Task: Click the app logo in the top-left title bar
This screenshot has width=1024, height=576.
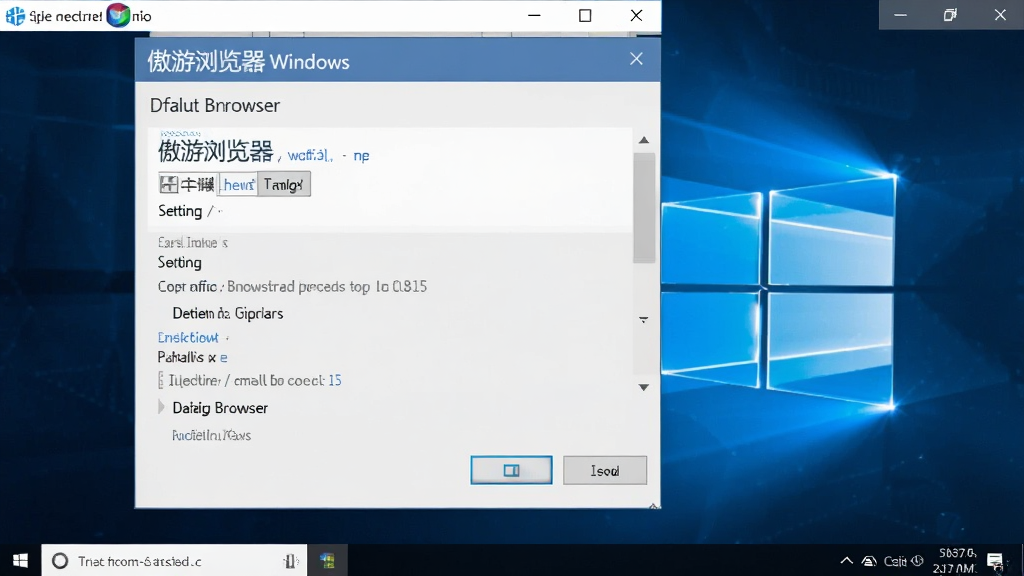Action: tap(14, 16)
